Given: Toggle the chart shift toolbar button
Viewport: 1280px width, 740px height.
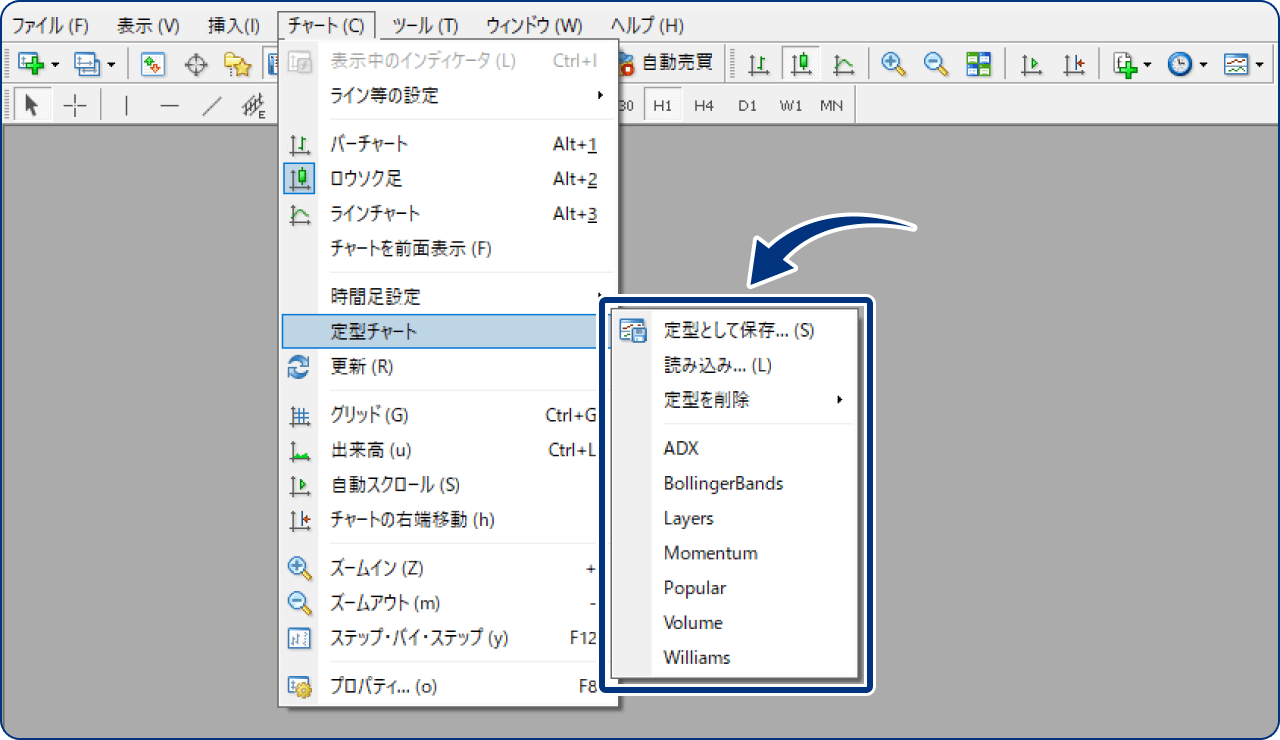Looking at the screenshot, I should click(1074, 64).
